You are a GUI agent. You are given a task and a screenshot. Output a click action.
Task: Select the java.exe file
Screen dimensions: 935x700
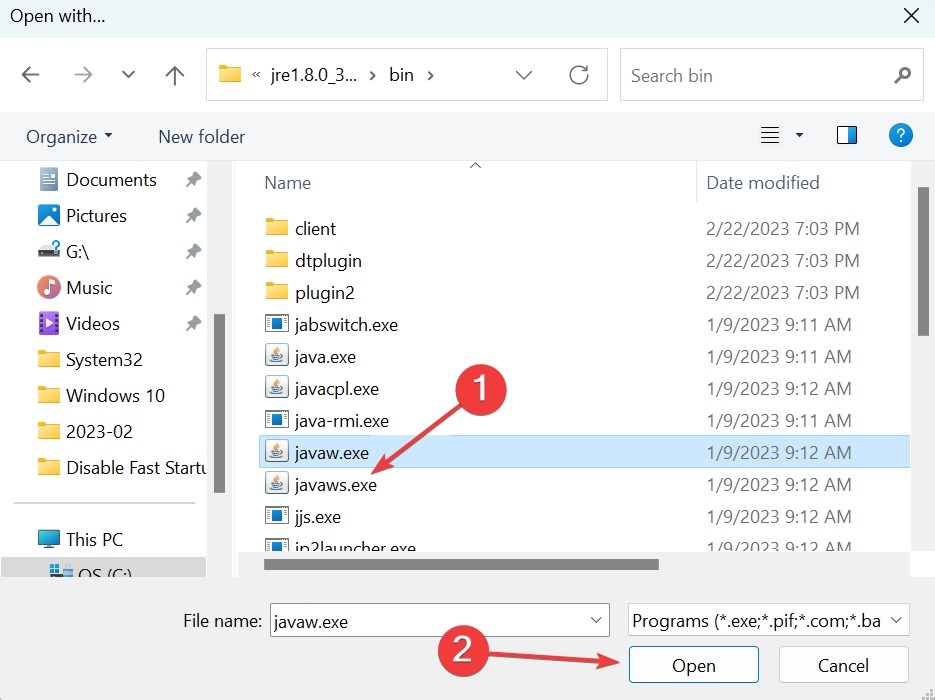point(325,357)
